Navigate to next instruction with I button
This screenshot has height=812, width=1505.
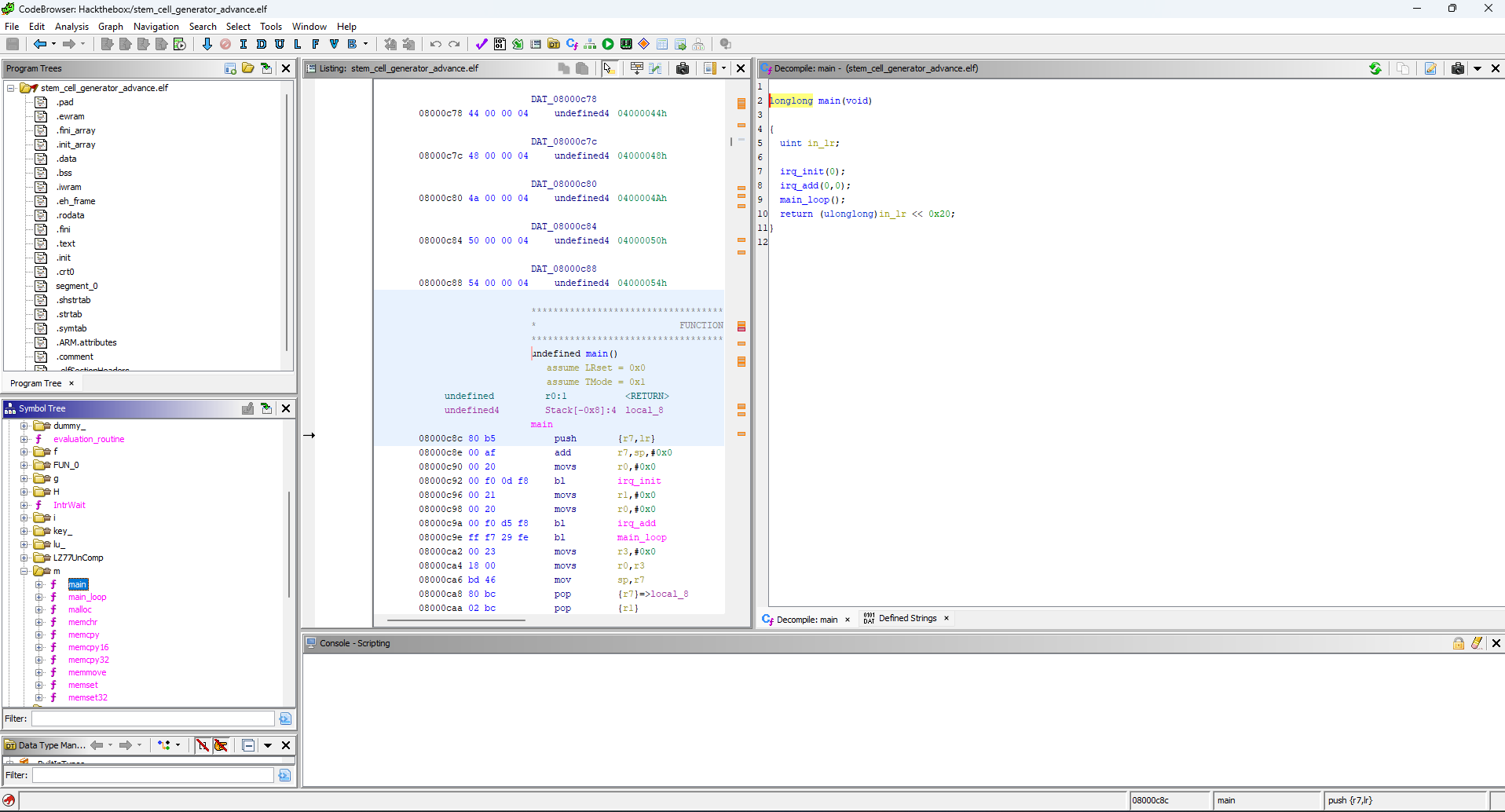point(244,44)
